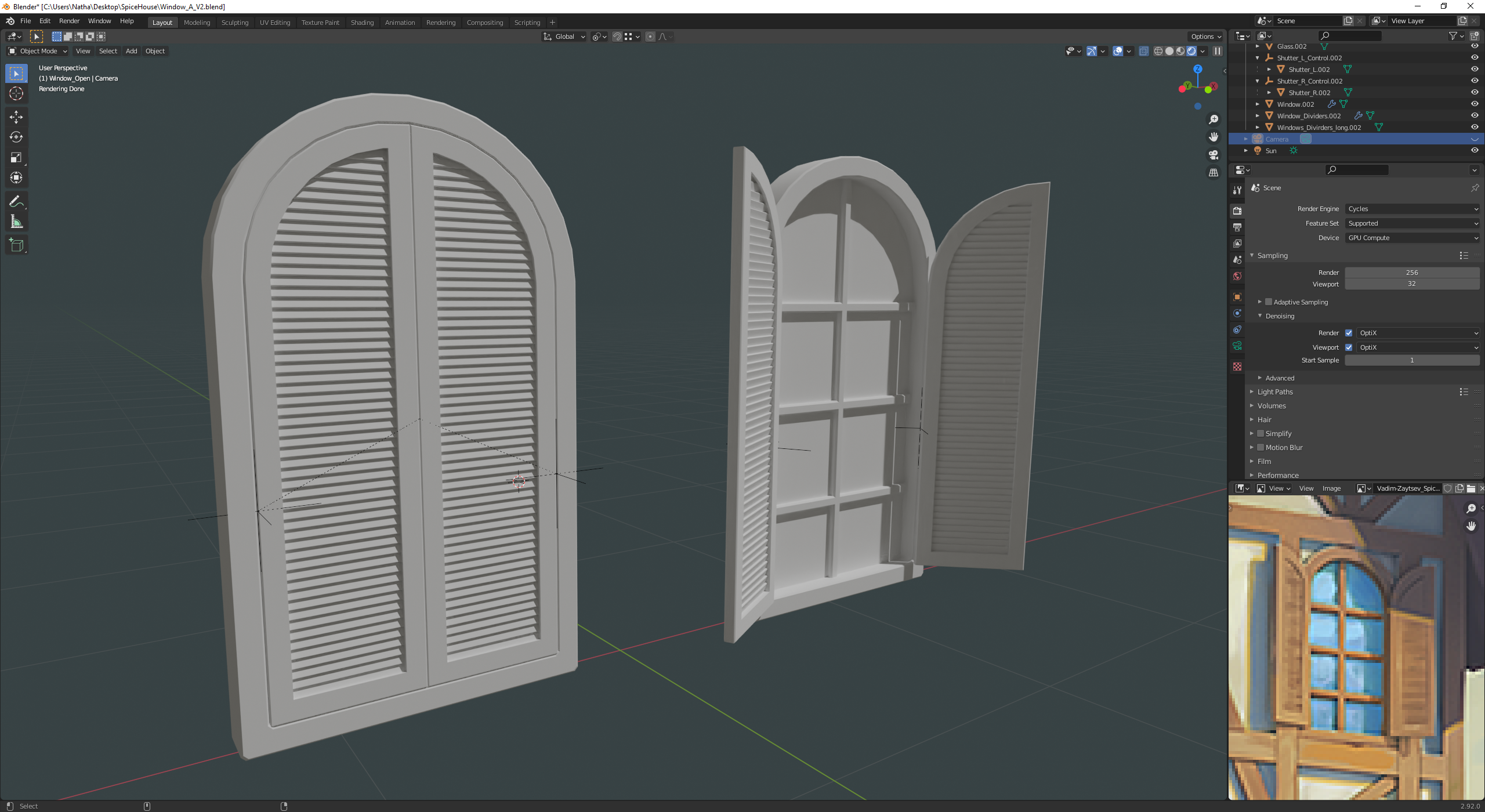This screenshot has height=812, width=1485.
Task: Expand the Light Paths panel
Action: click(1275, 392)
